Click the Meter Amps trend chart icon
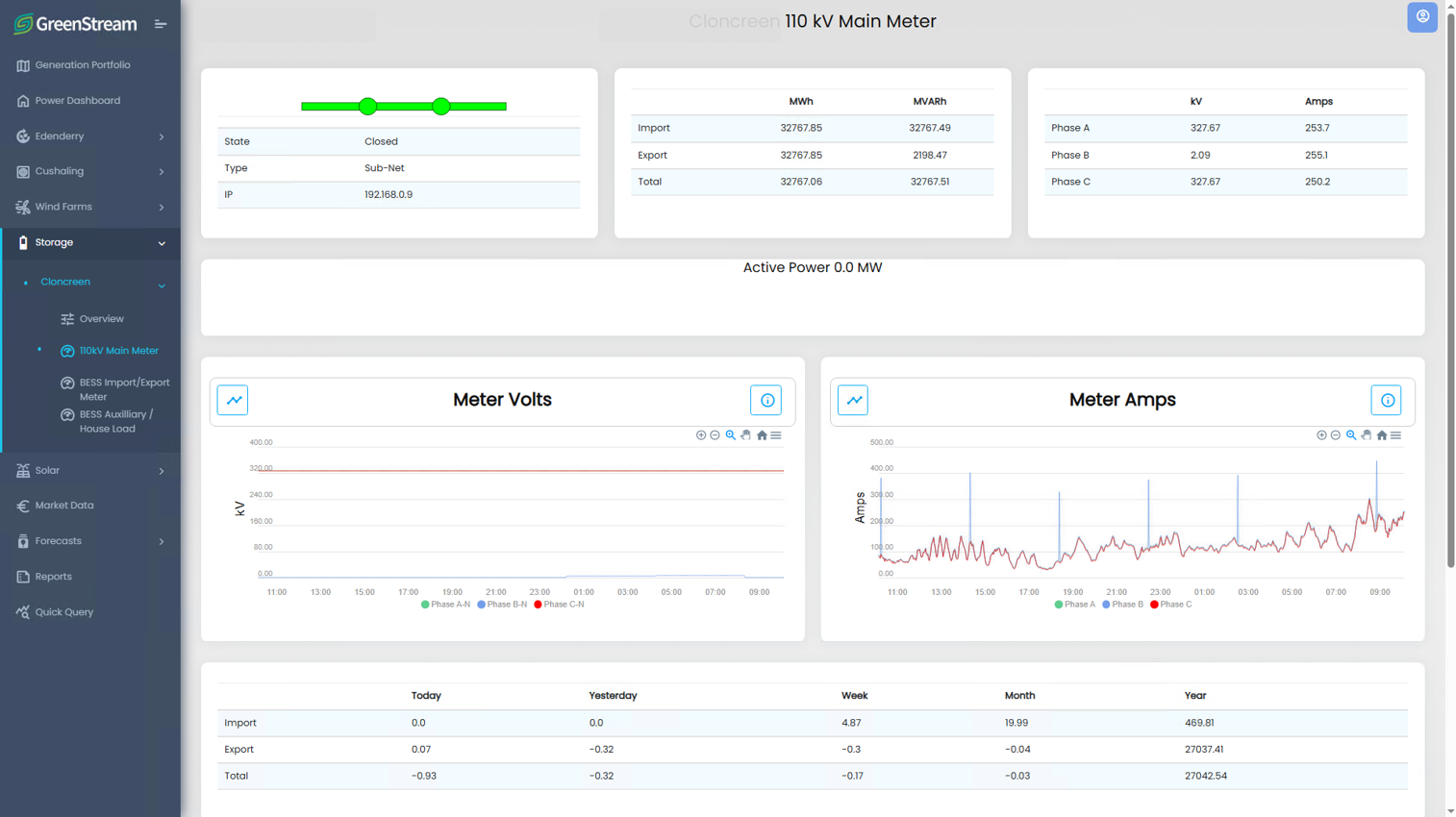Viewport: 1456px width, 817px height. (x=853, y=400)
